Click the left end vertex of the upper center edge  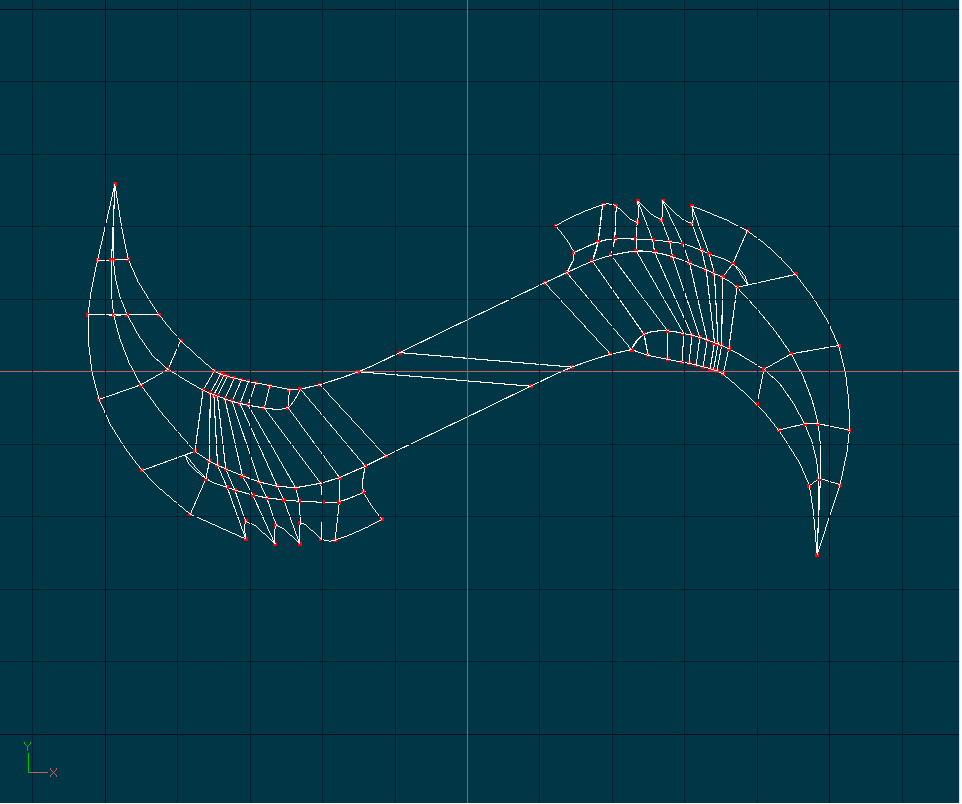click(x=400, y=353)
